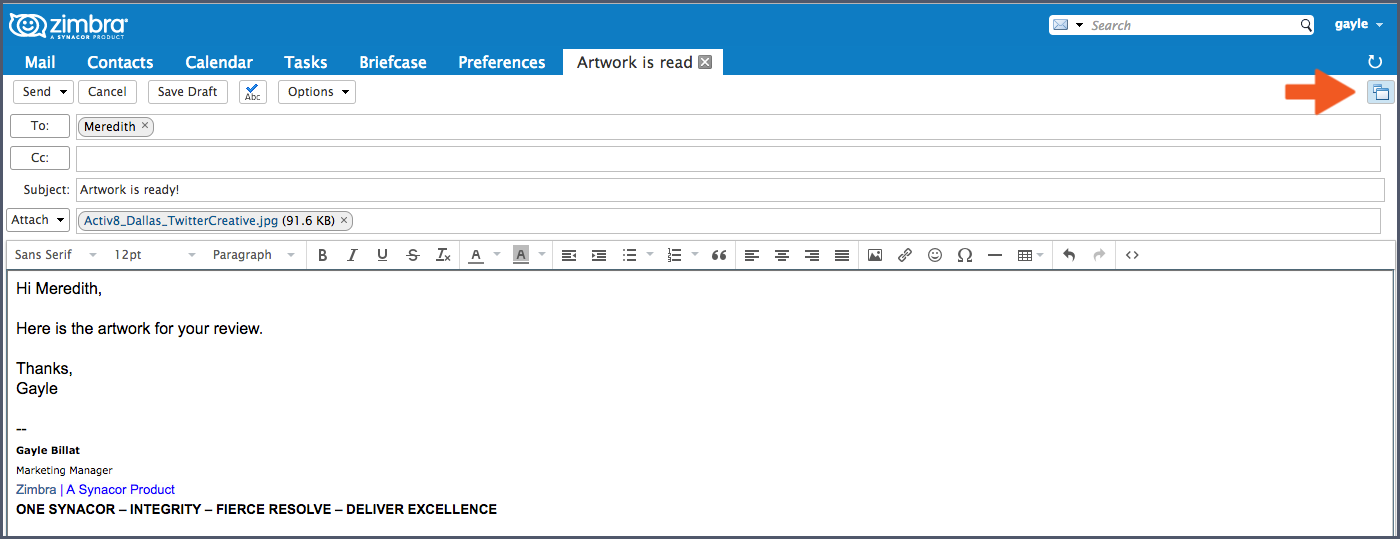Align text right
Image resolution: width=1400 pixels, height=539 pixels.
pyautogui.click(x=812, y=255)
